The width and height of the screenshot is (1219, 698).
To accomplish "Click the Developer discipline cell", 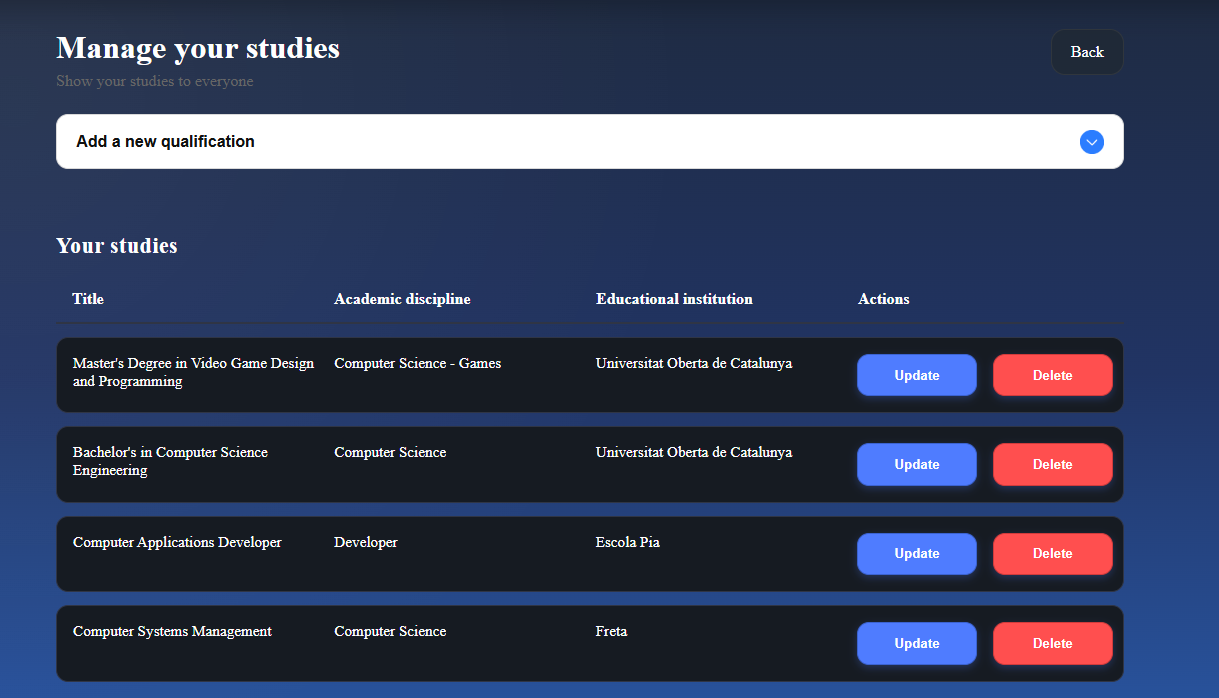I will point(366,542).
